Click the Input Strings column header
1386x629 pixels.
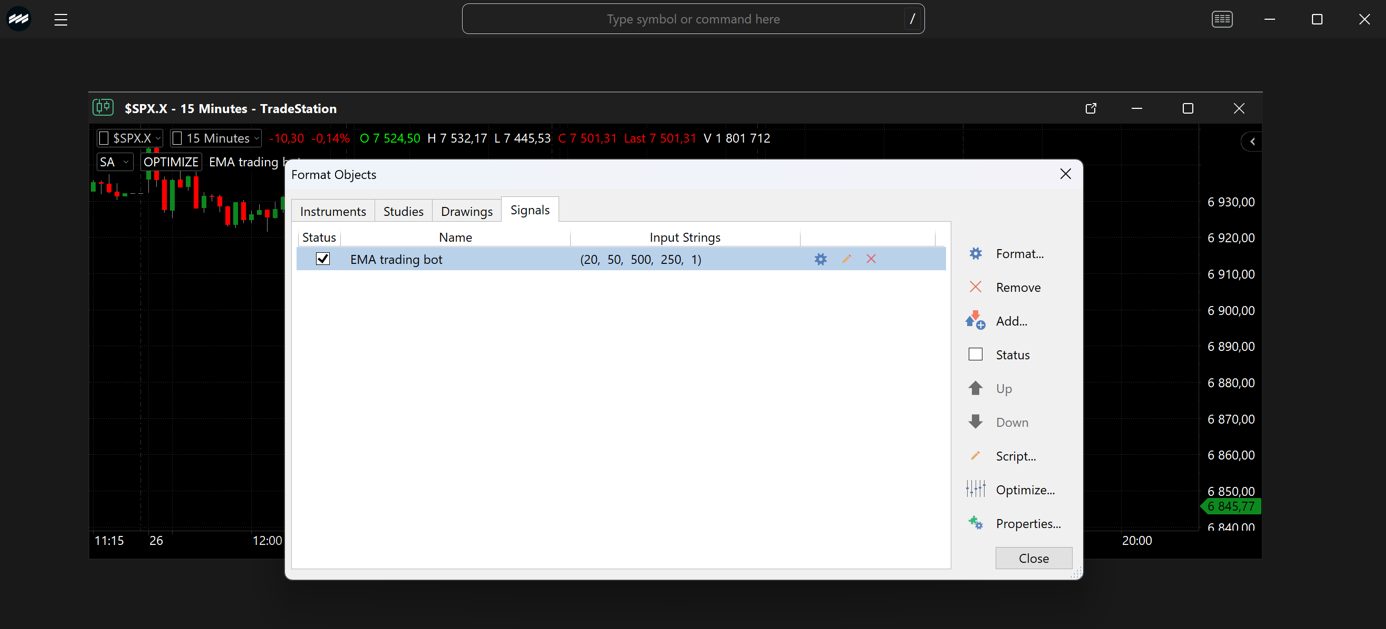click(685, 237)
